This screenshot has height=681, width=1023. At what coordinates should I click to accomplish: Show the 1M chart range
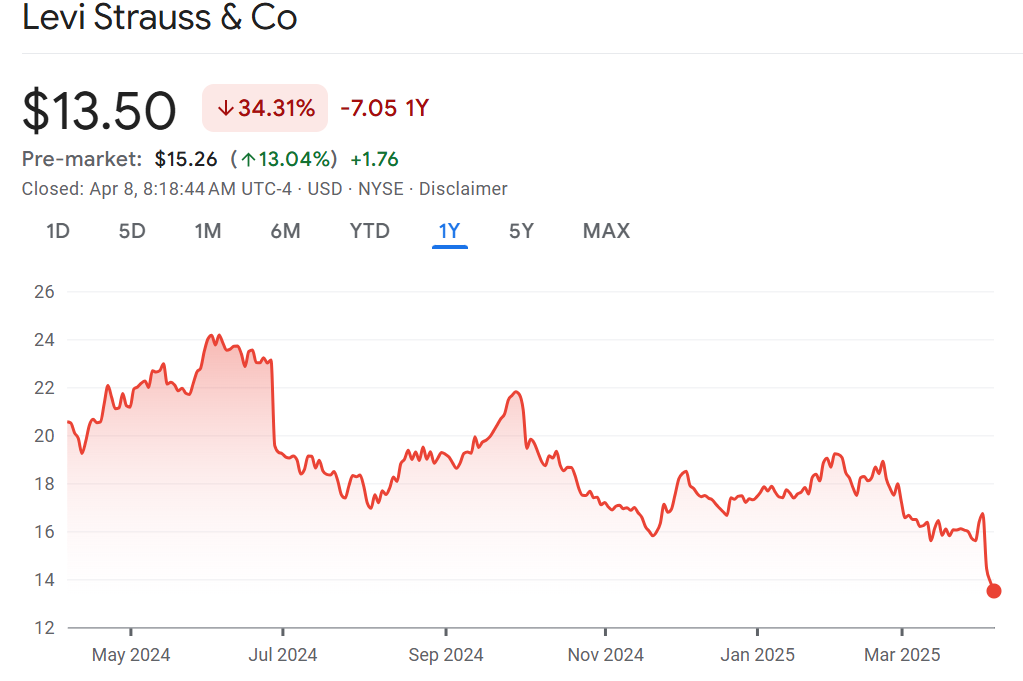(207, 231)
